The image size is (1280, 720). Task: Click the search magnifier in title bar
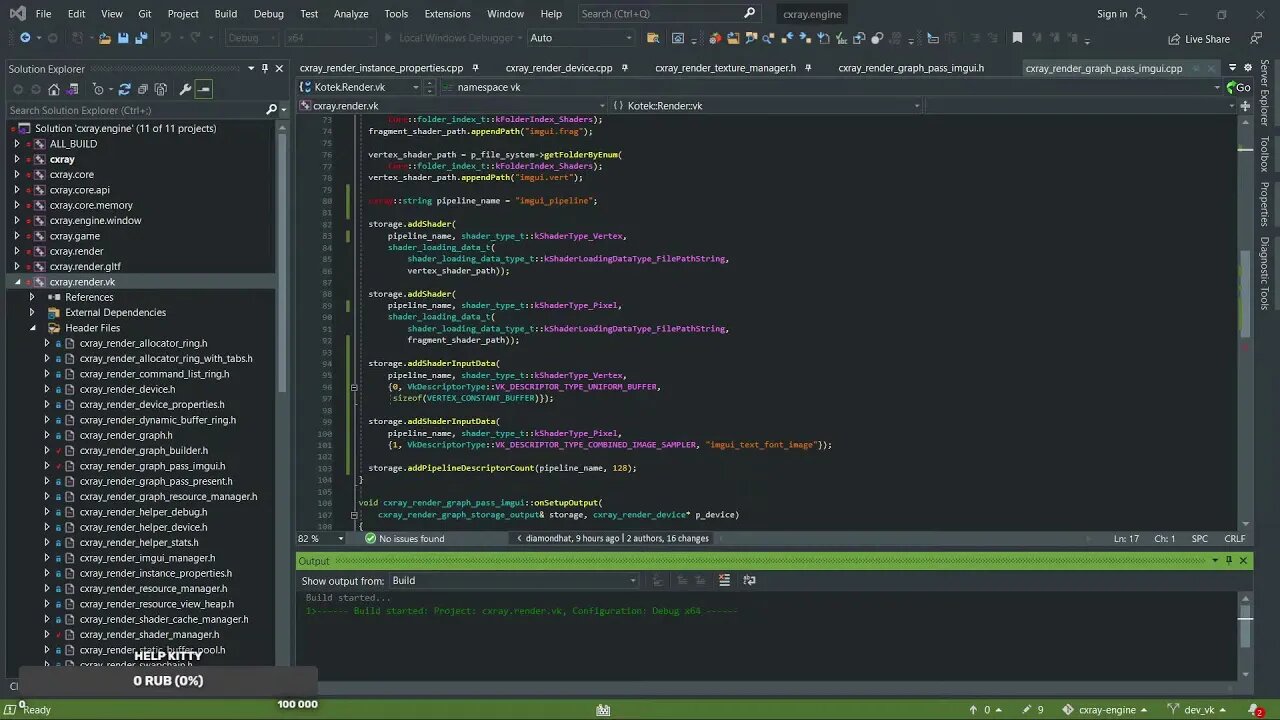click(x=750, y=13)
